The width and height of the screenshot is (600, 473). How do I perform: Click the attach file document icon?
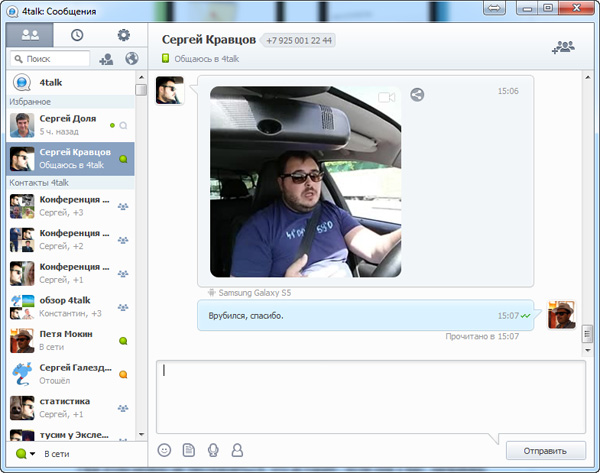pyautogui.click(x=189, y=450)
